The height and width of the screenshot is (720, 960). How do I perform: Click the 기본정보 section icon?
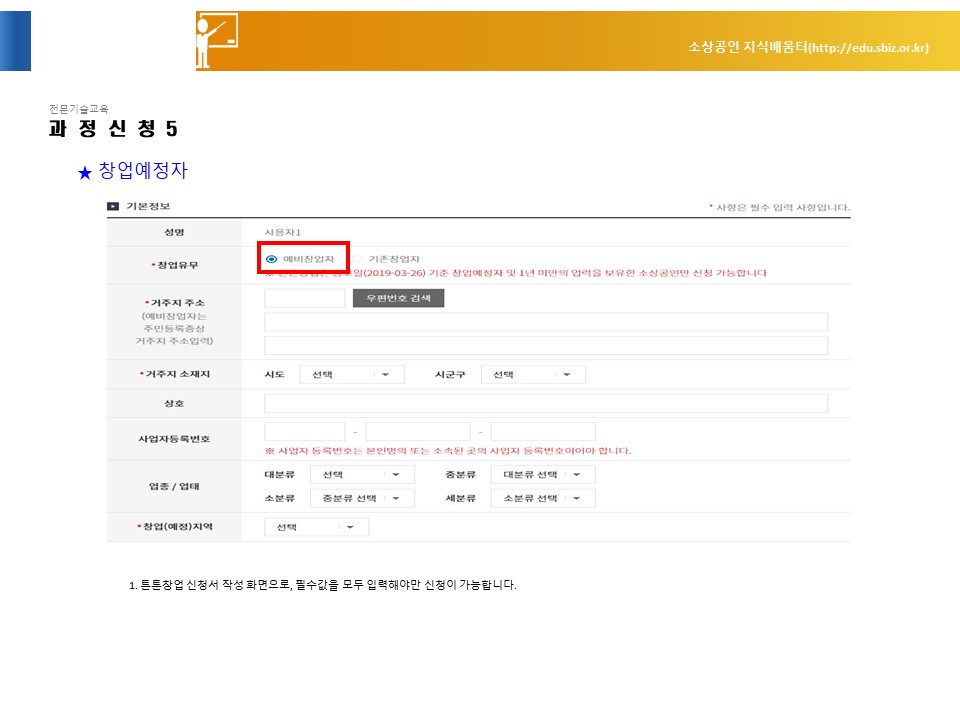coord(113,206)
